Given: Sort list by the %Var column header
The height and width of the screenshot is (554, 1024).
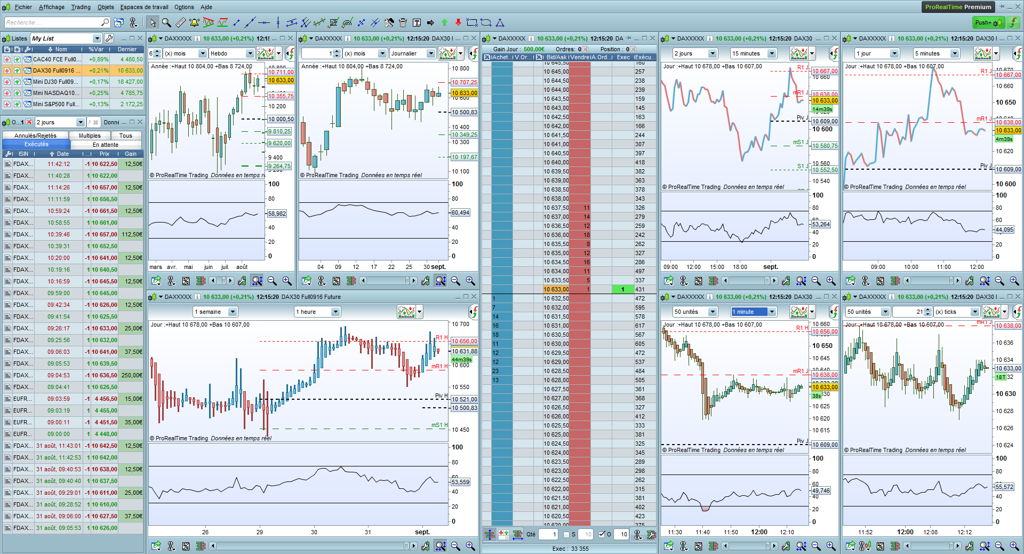Looking at the screenshot, I should 97,49.
